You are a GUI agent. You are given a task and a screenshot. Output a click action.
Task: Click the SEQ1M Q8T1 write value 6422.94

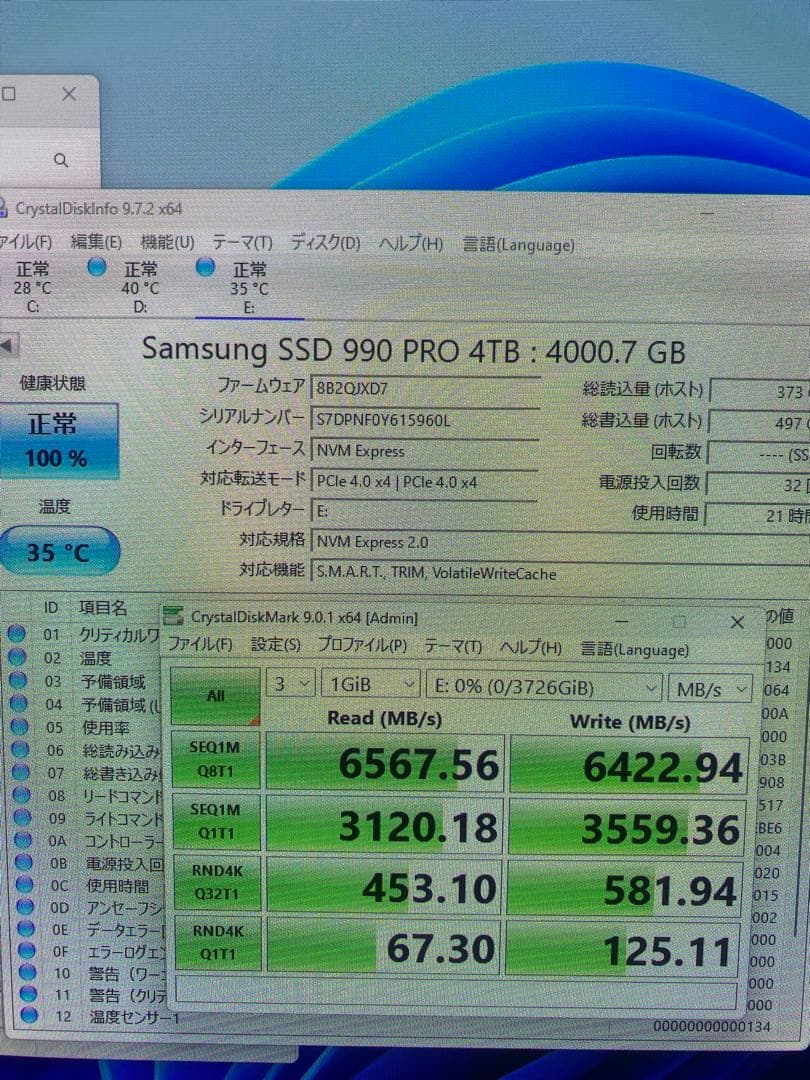click(x=629, y=765)
